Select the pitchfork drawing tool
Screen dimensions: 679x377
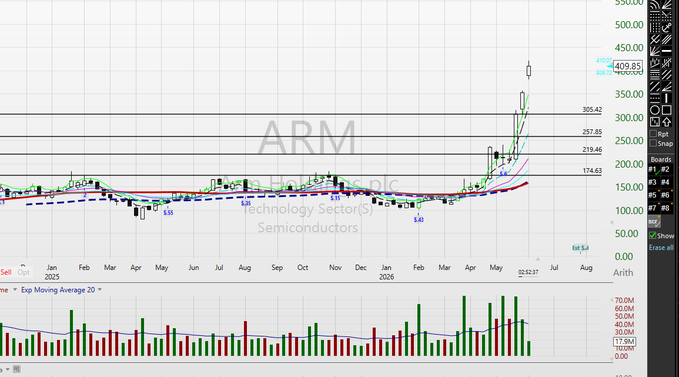pyautogui.click(x=654, y=39)
